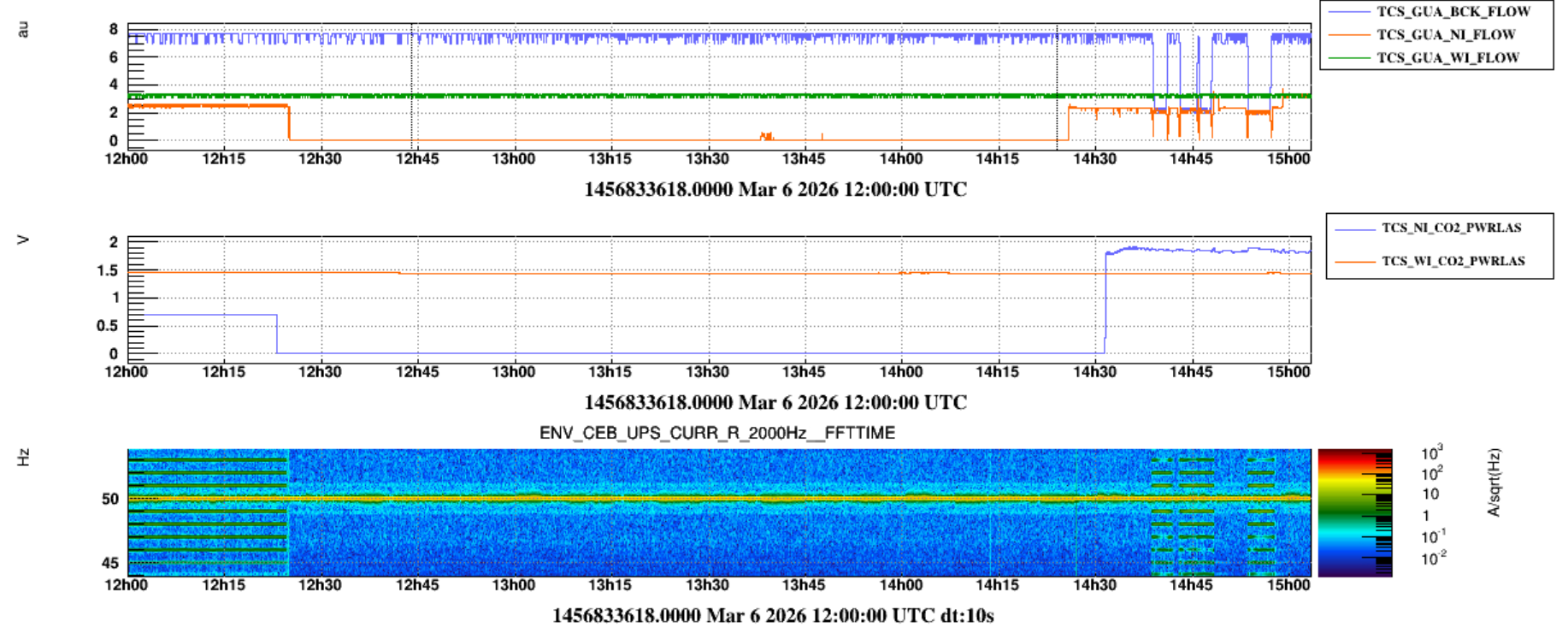1568x627 pixels.
Task: Click the TCS_GUA_WI_FLOW legend label
Action: click(1447, 58)
